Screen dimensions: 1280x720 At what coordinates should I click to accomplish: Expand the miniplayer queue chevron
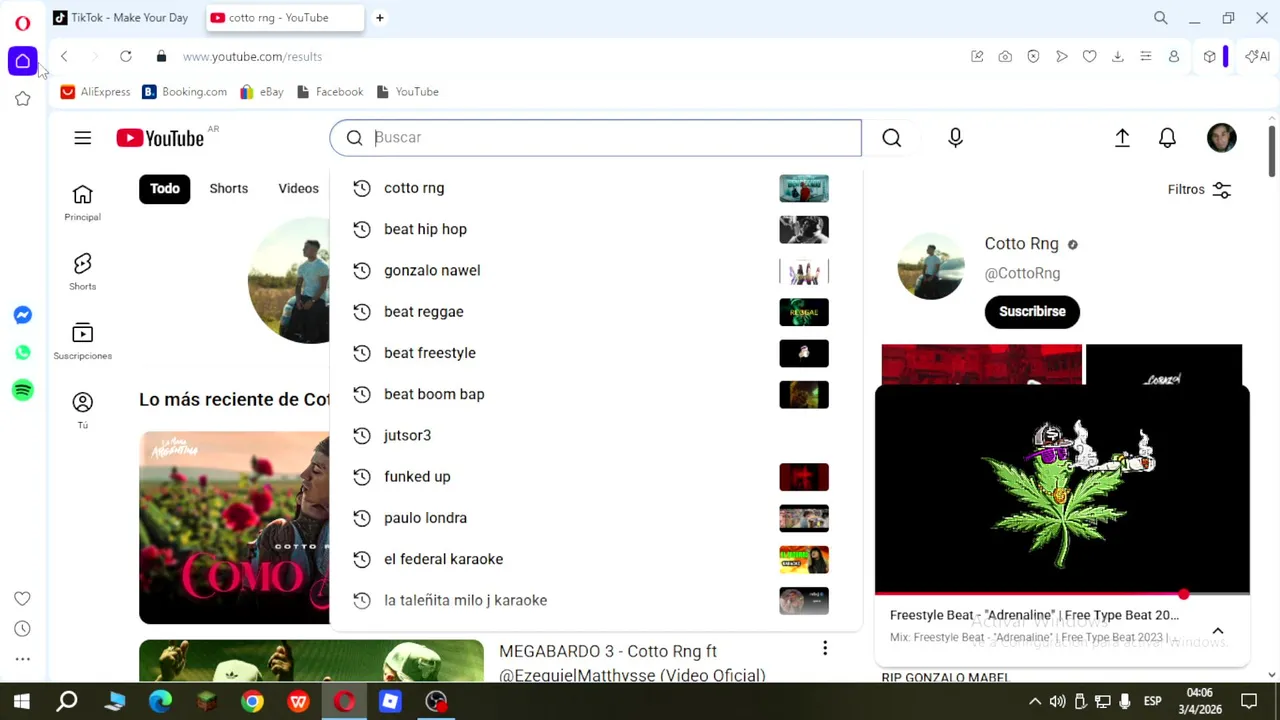tap(1218, 631)
